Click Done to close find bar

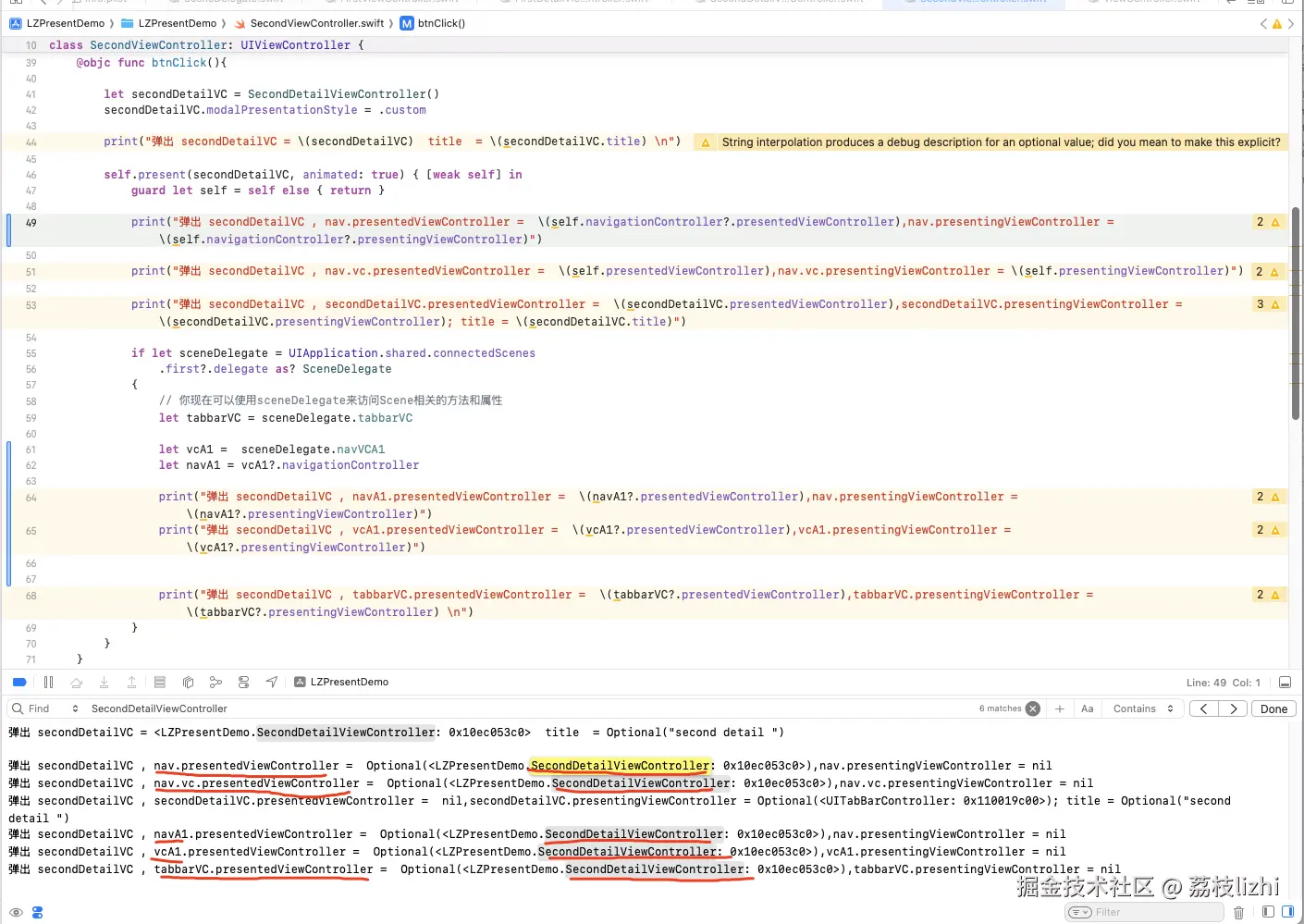point(1273,708)
